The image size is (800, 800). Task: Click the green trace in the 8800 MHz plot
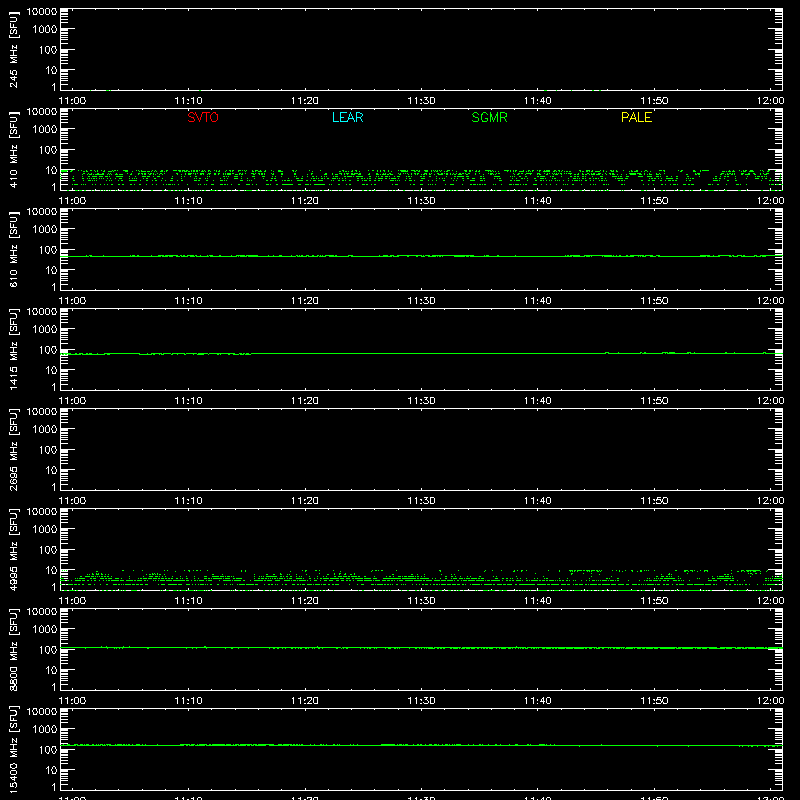(x=421, y=647)
